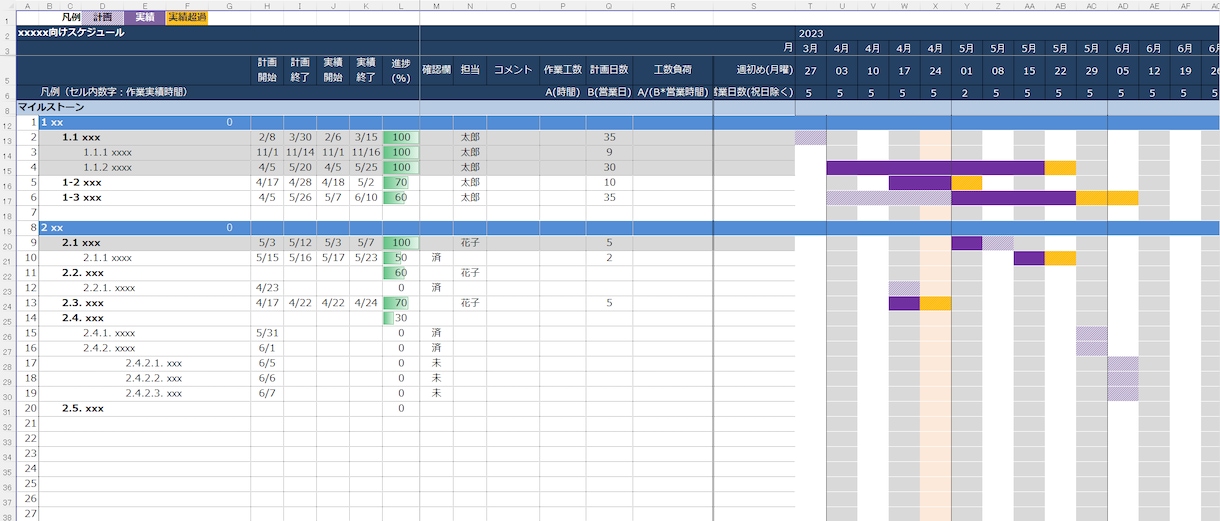Select the task cell '1-3 xxx'
This screenshot has width=1220, height=521.
point(82,197)
